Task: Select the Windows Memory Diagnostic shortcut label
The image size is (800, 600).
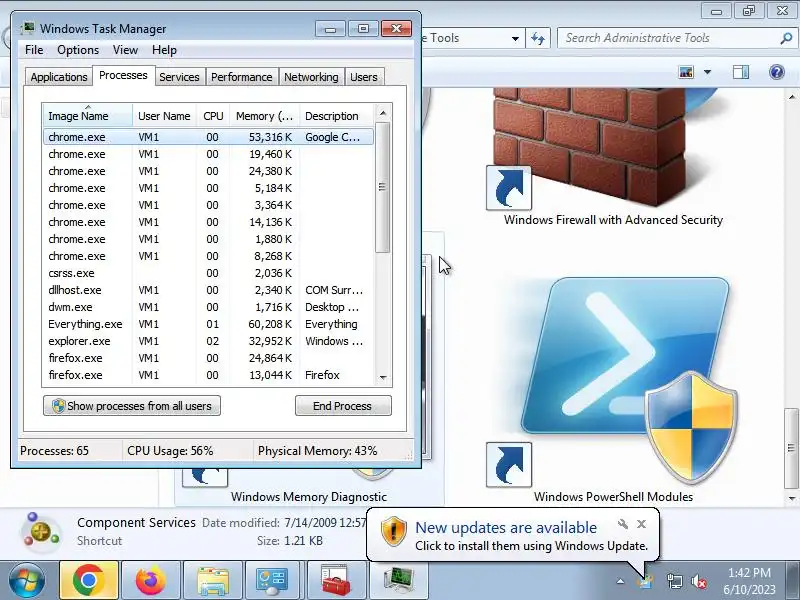Action: click(x=309, y=496)
